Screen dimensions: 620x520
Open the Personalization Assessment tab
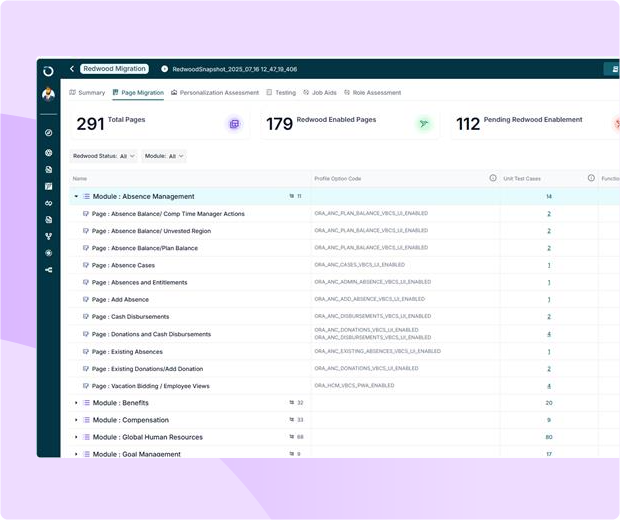point(215,93)
